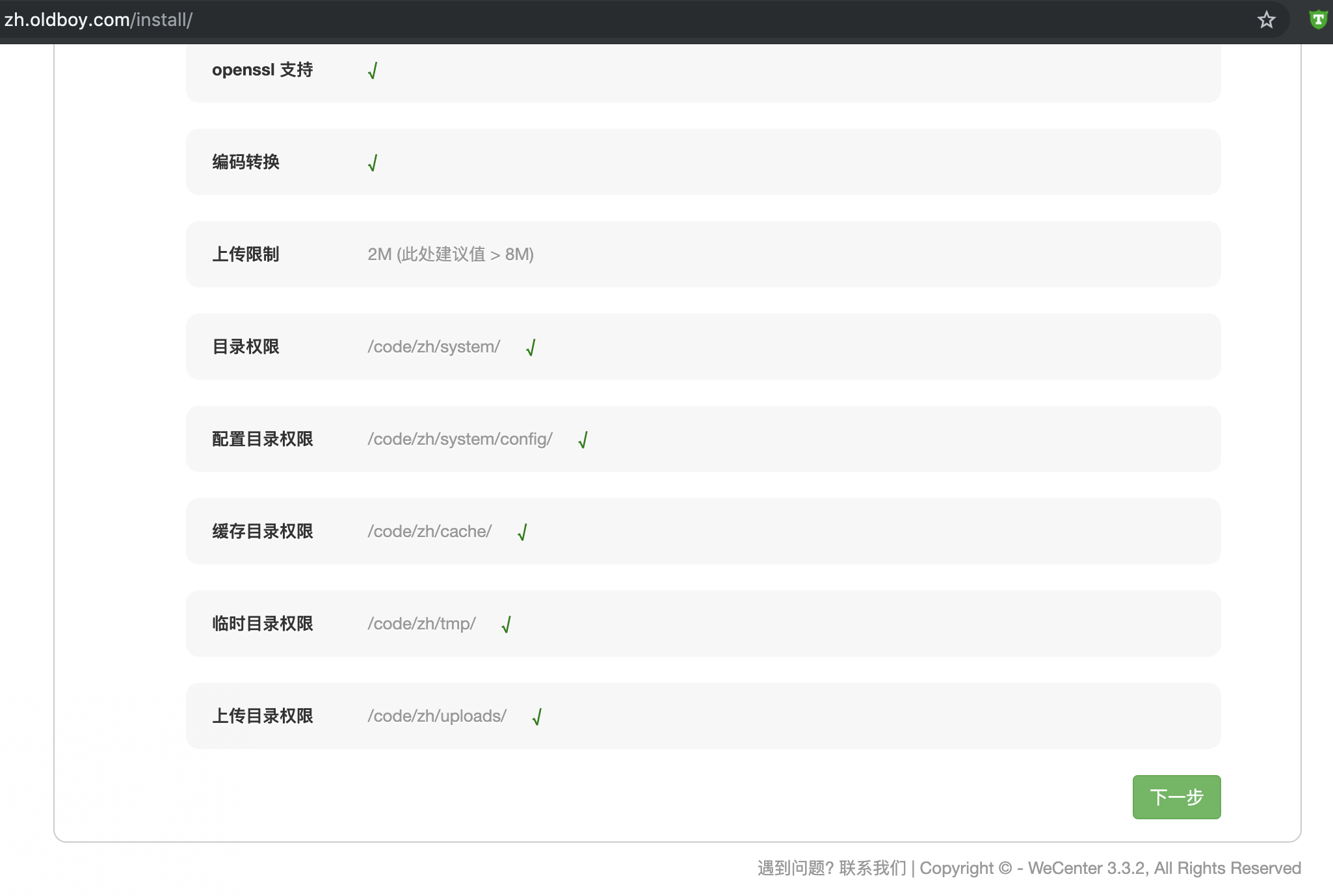Click the 目录权限 label
The image size is (1333, 896).
pyautogui.click(x=245, y=347)
